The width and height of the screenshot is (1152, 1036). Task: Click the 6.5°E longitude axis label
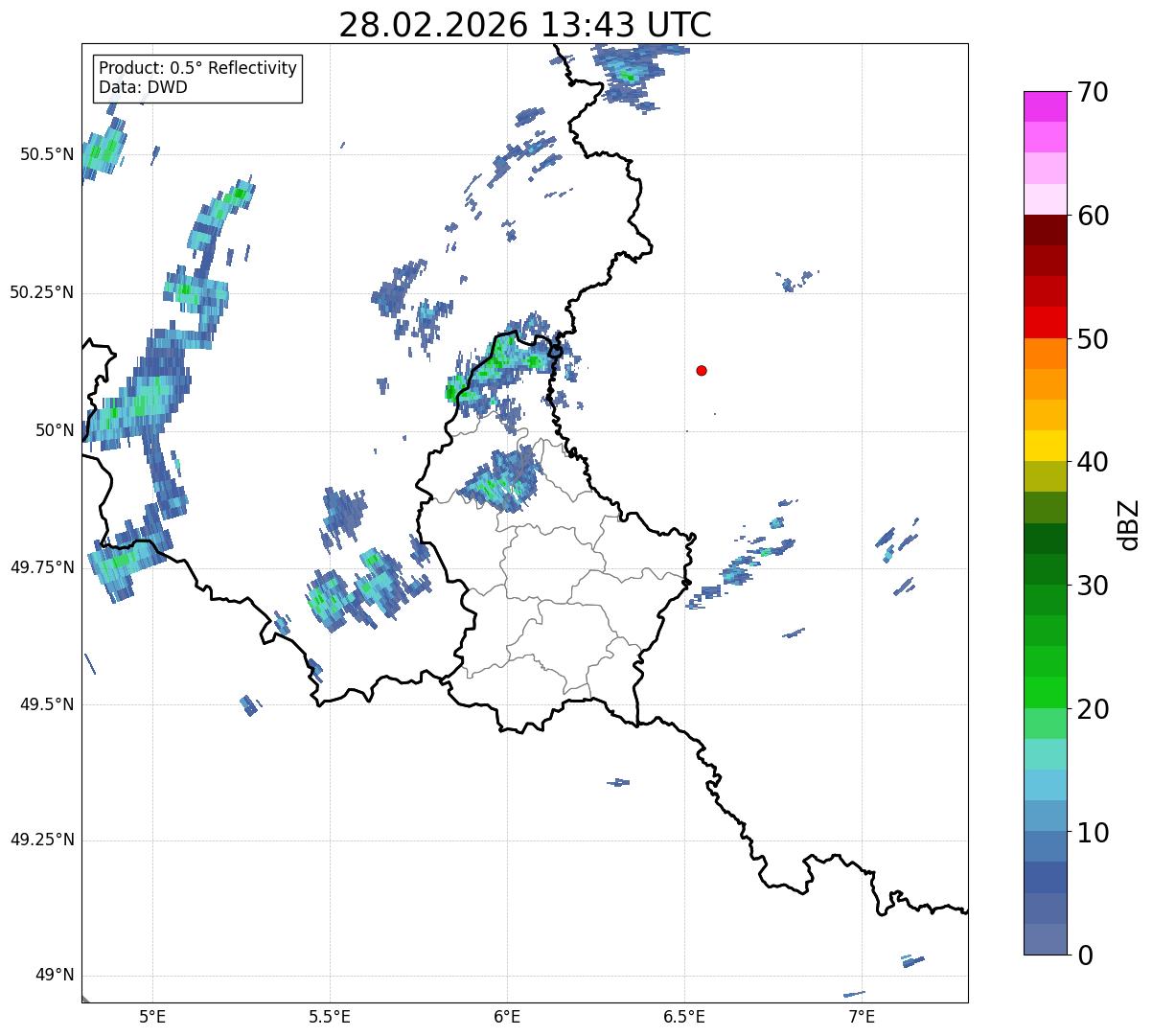684,1016
